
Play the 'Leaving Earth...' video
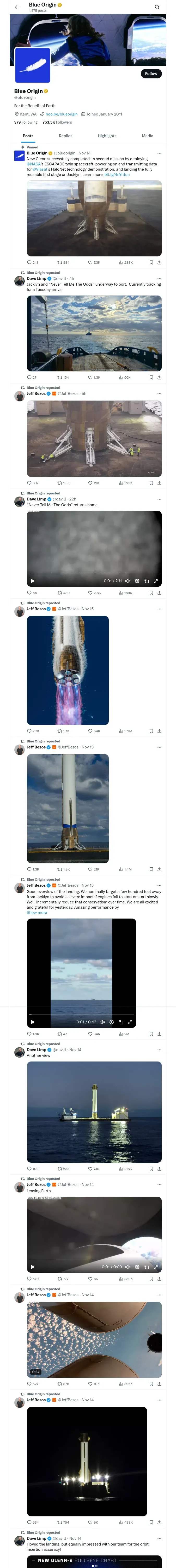point(33,1267)
